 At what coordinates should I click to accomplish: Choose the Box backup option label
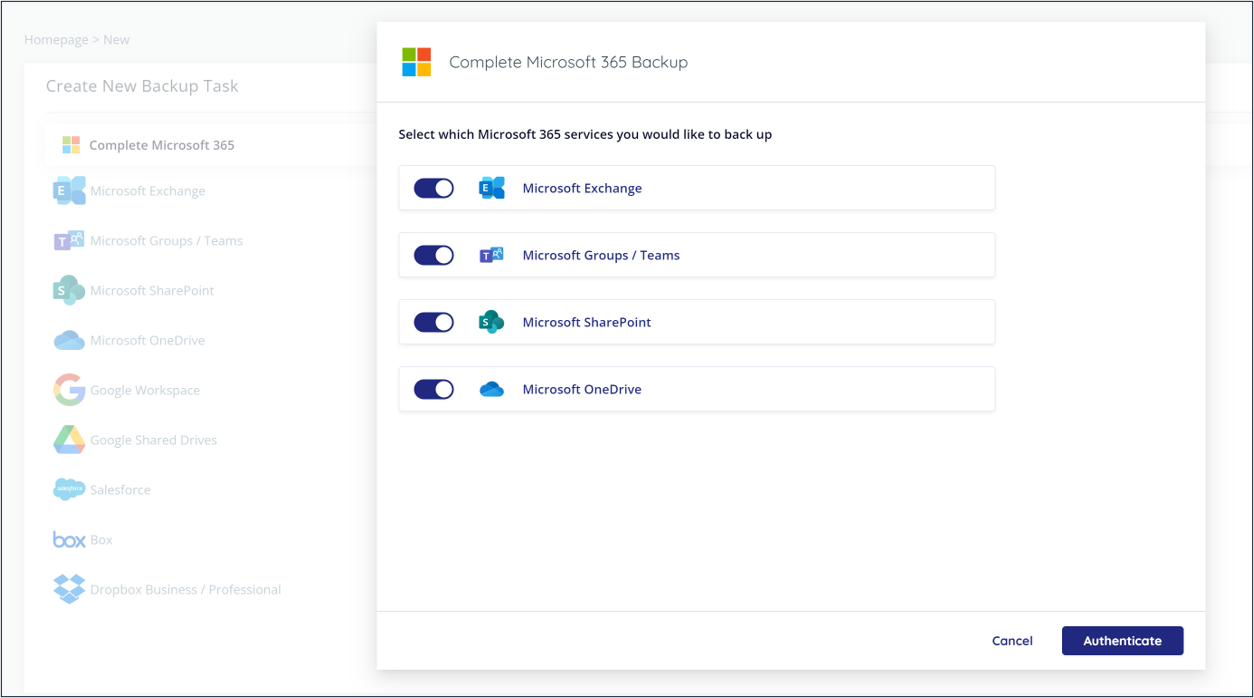pos(102,540)
